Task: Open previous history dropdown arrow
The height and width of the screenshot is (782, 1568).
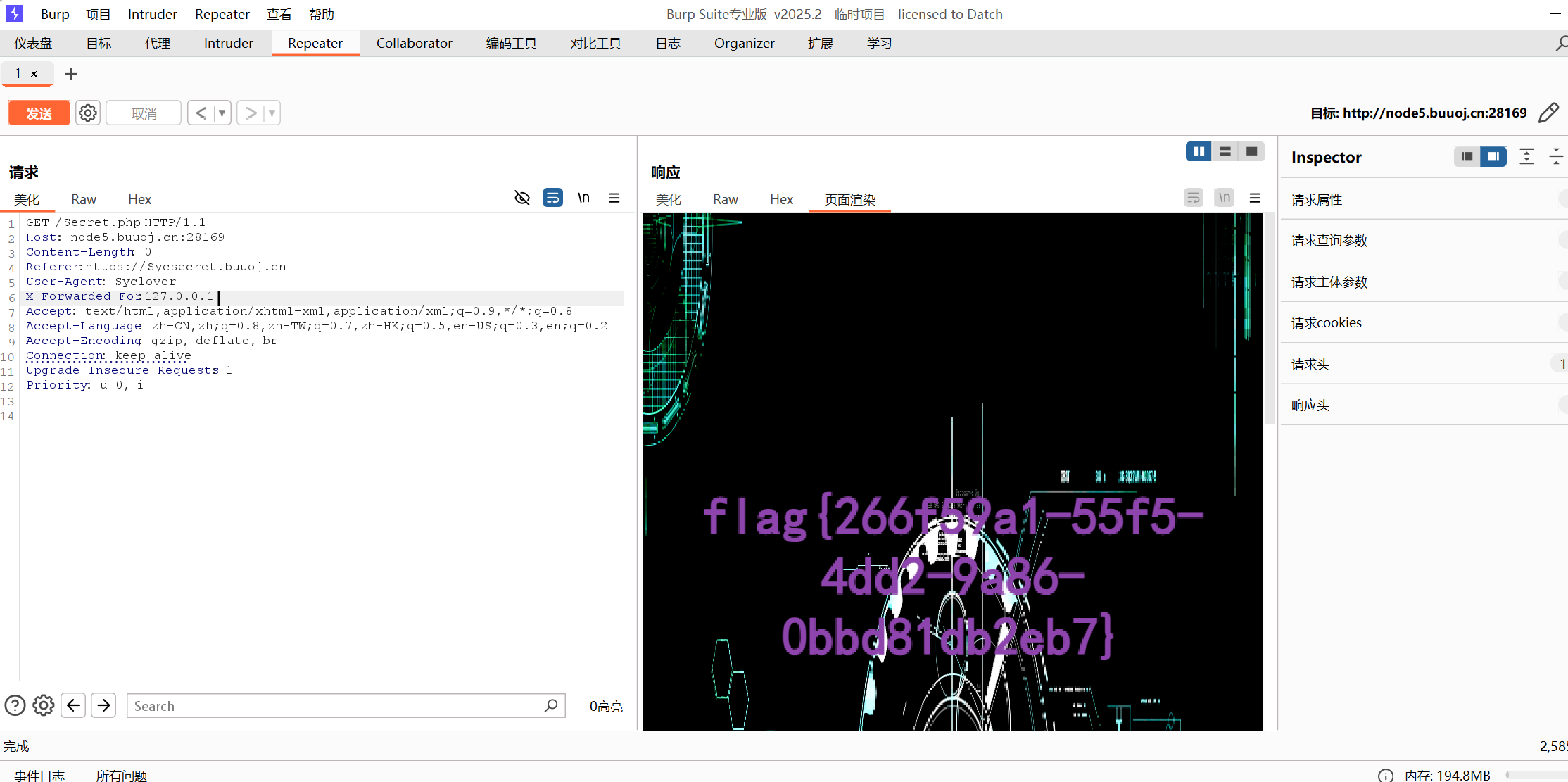Action: pos(222,113)
